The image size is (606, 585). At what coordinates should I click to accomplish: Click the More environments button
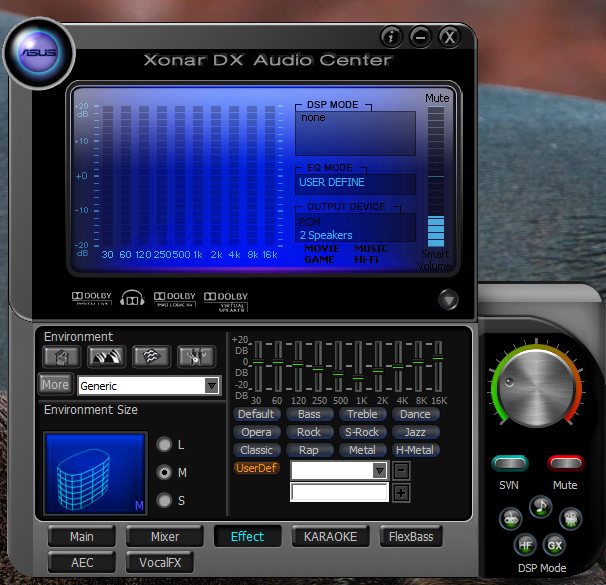click(x=55, y=384)
